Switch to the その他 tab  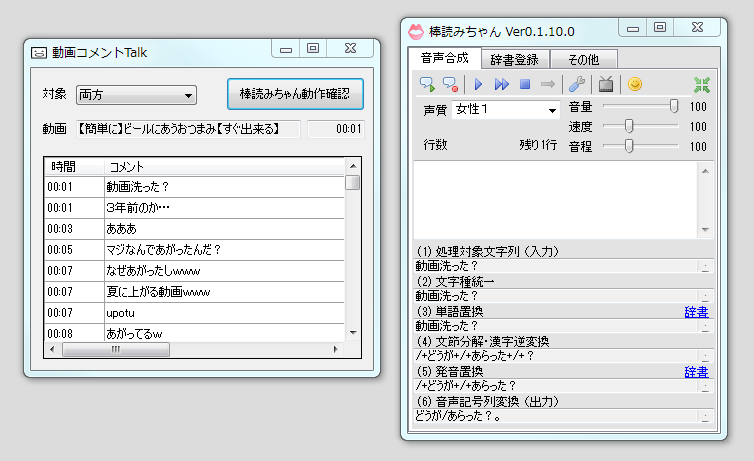[583, 60]
